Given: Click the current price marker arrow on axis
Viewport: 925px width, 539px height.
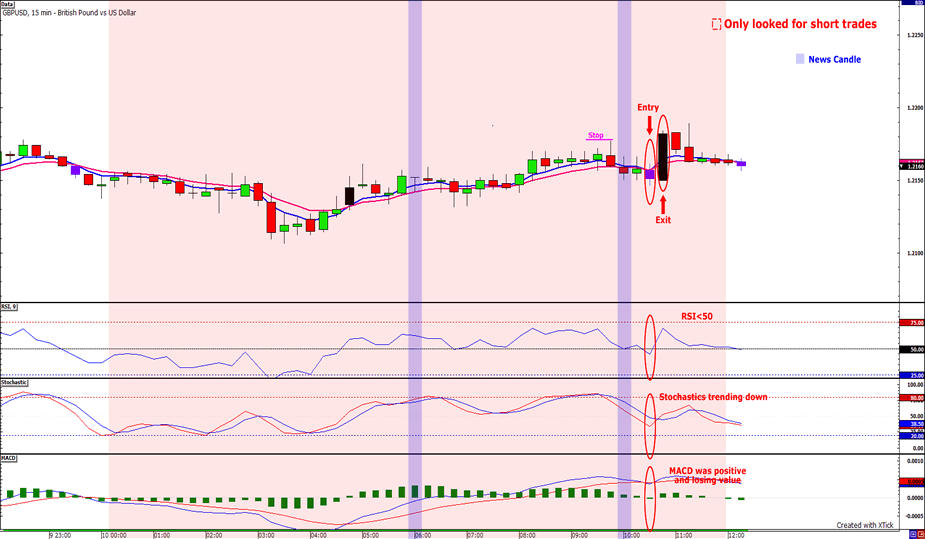Looking at the screenshot, I should (901, 167).
